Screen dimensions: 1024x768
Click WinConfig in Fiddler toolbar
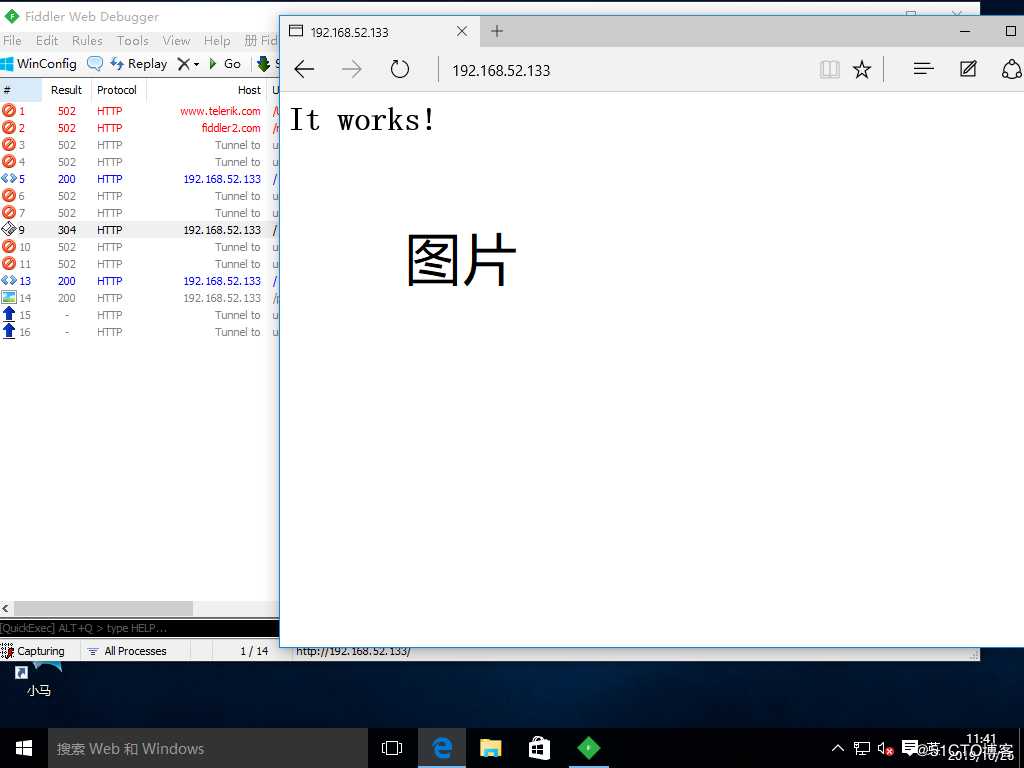click(x=39, y=64)
